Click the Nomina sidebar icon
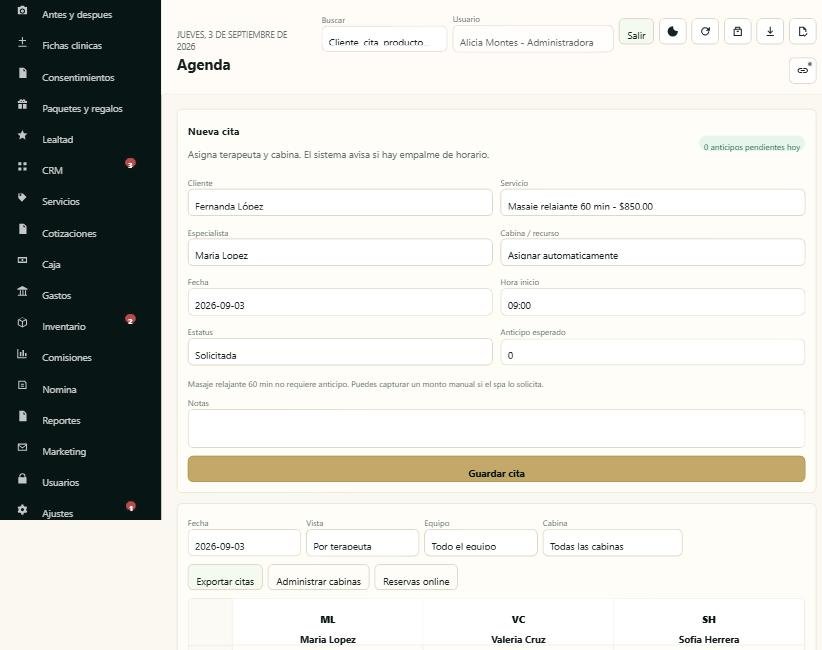Screen dimensions: 822x650 [x=22, y=385]
